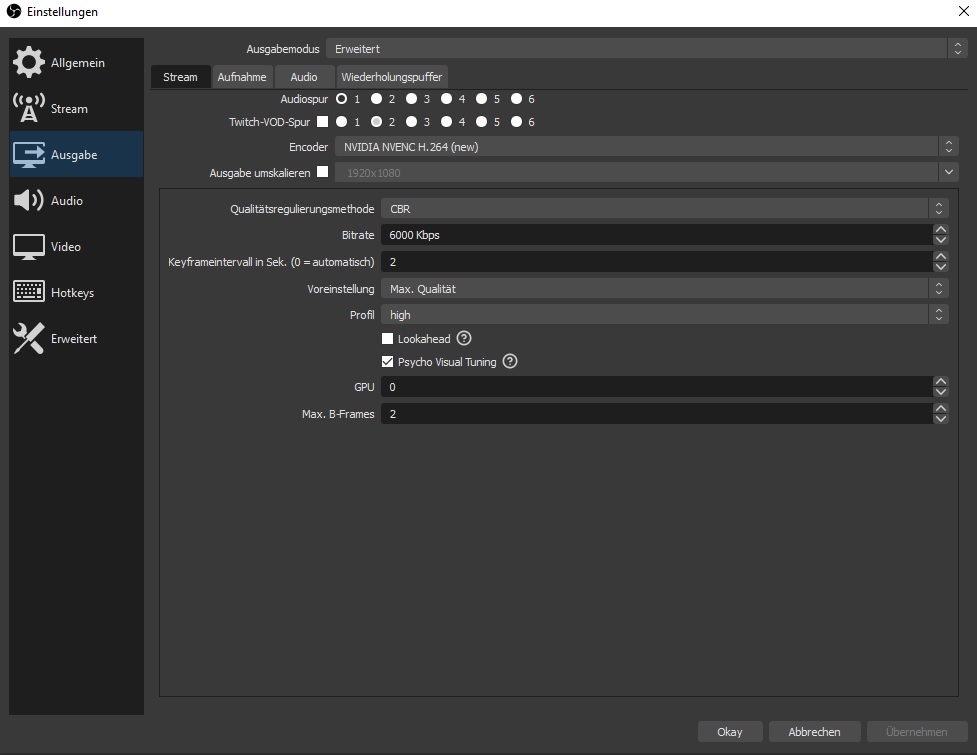Select Twitch-VOD-Spur radio button 1
Screen dimensions: 977x755
[x=341, y=121]
